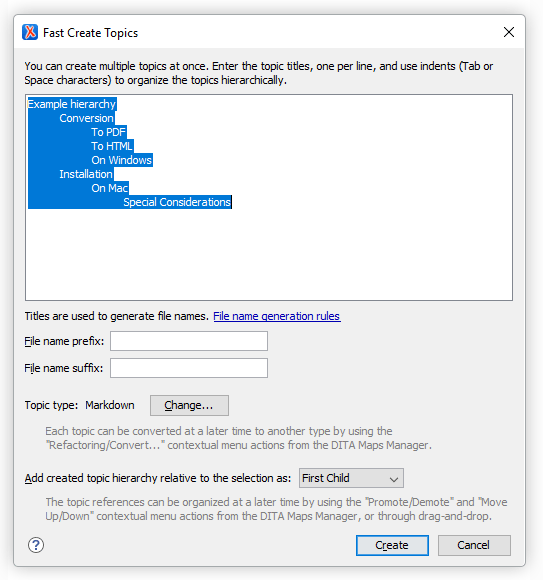
Task: Click the 'Example hierarchy' line
Action: (72, 104)
